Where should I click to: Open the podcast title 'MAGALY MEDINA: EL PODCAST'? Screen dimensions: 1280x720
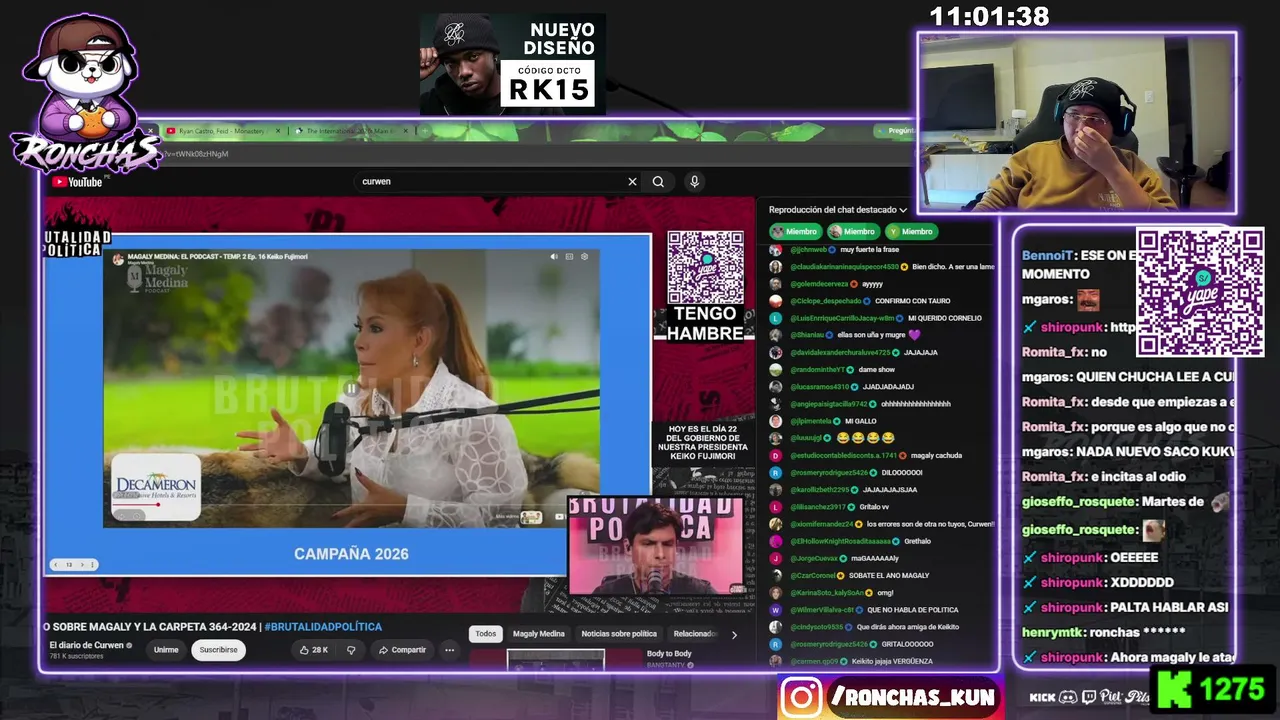pos(217,257)
